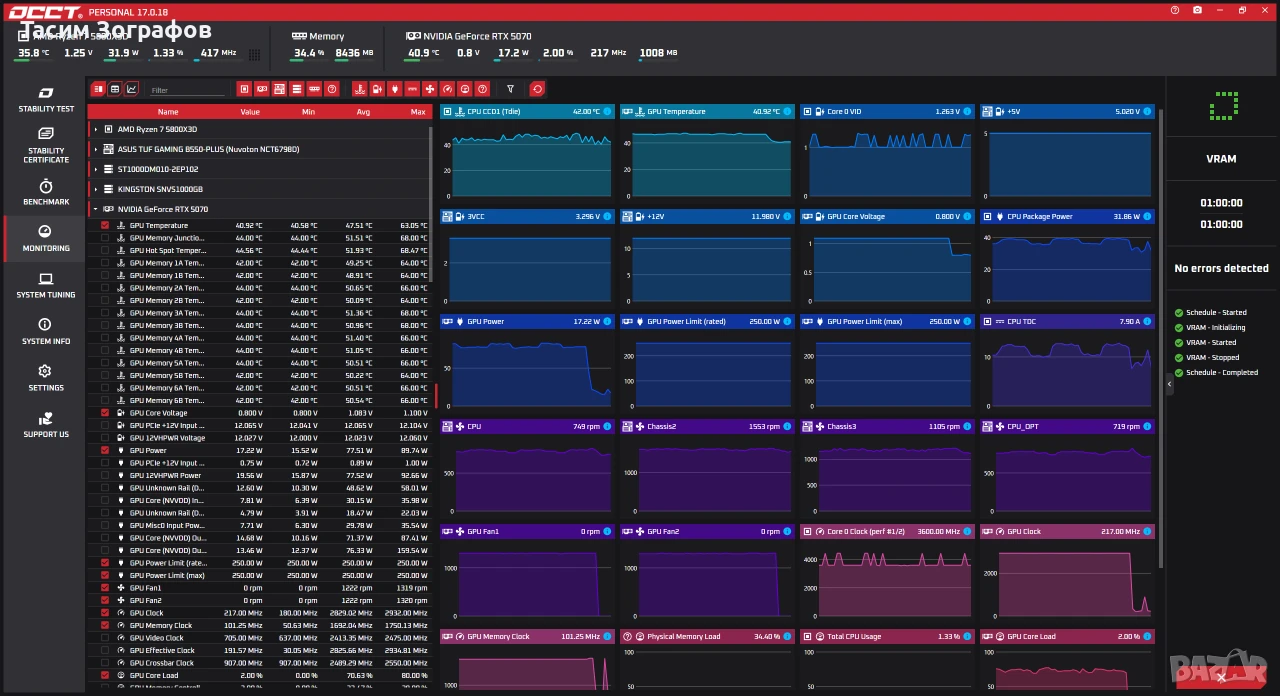Take a screenshot with the camera icon

pyautogui.click(x=1198, y=9)
